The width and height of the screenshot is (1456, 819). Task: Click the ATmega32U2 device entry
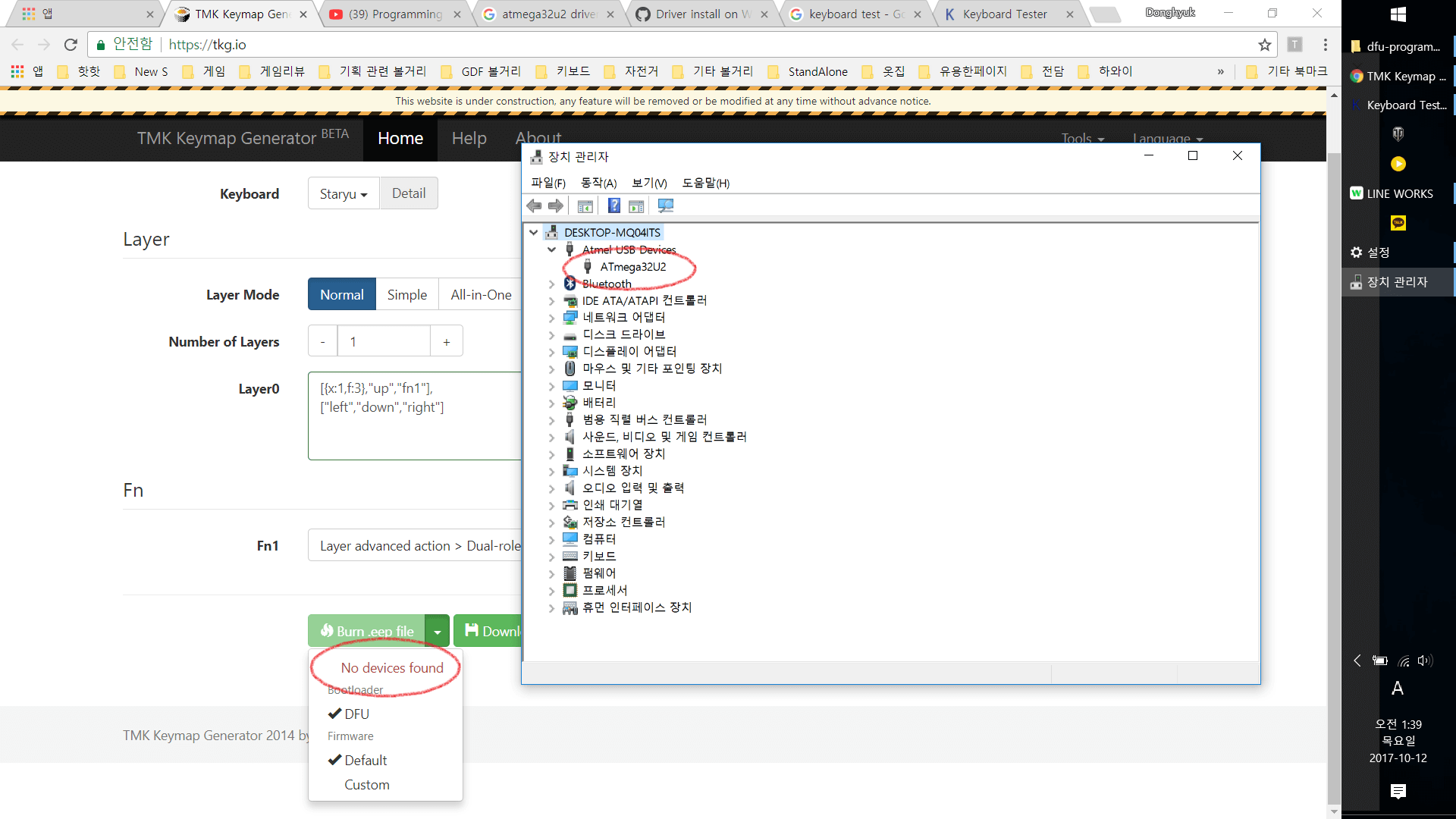click(x=633, y=267)
